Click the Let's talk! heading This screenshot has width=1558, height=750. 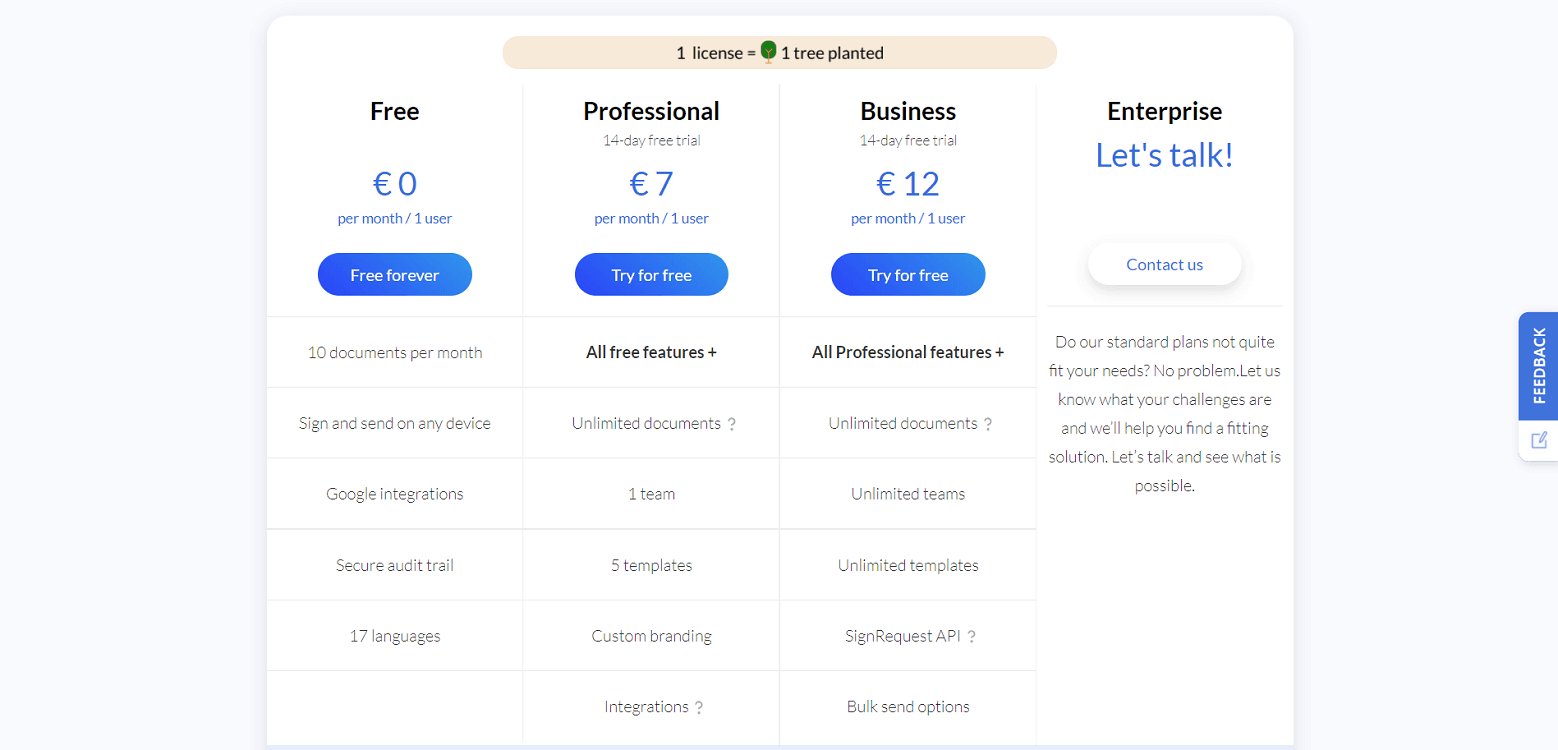coord(1165,155)
